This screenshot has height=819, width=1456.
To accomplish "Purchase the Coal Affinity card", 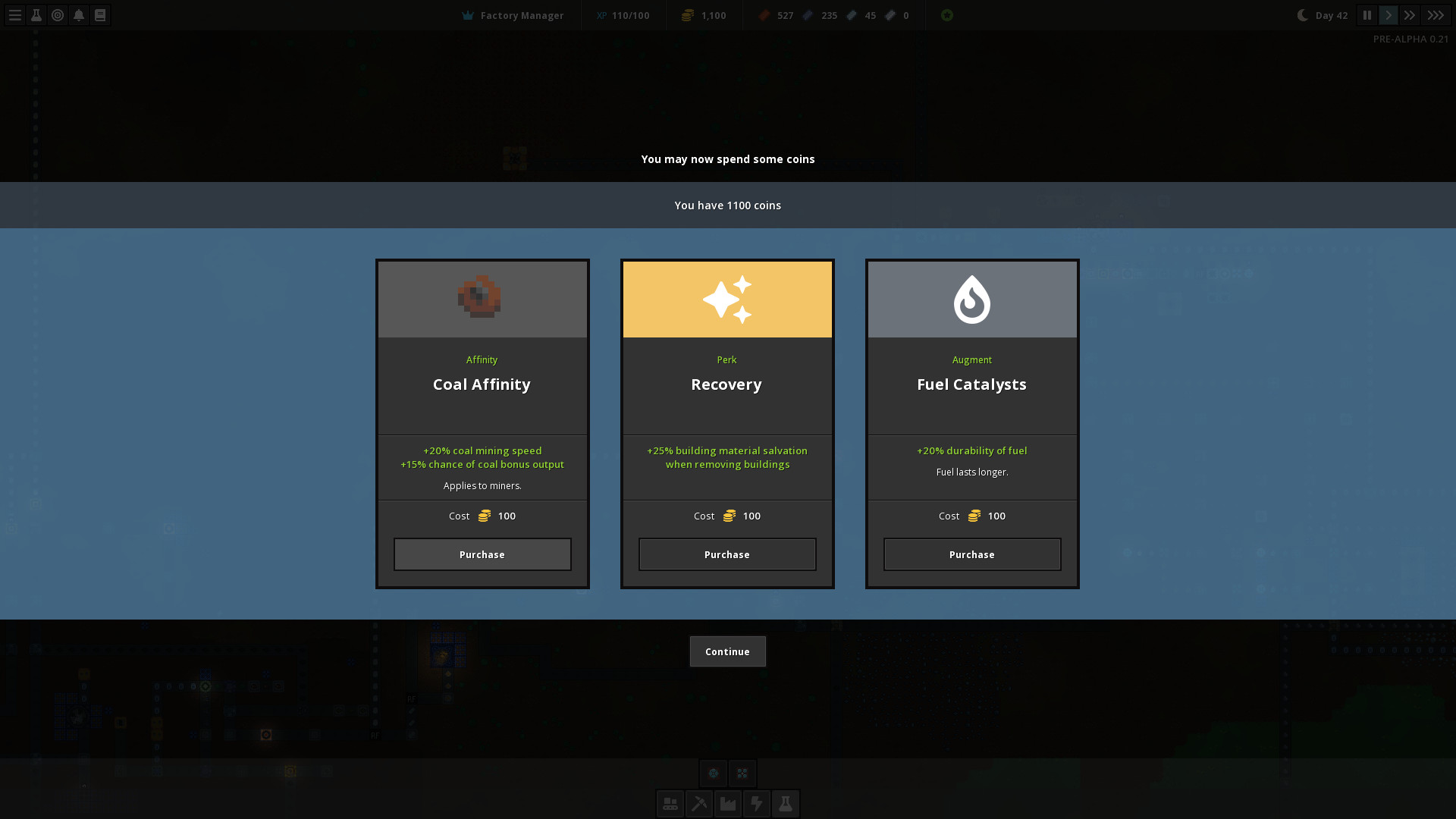I will click(x=482, y=554).
